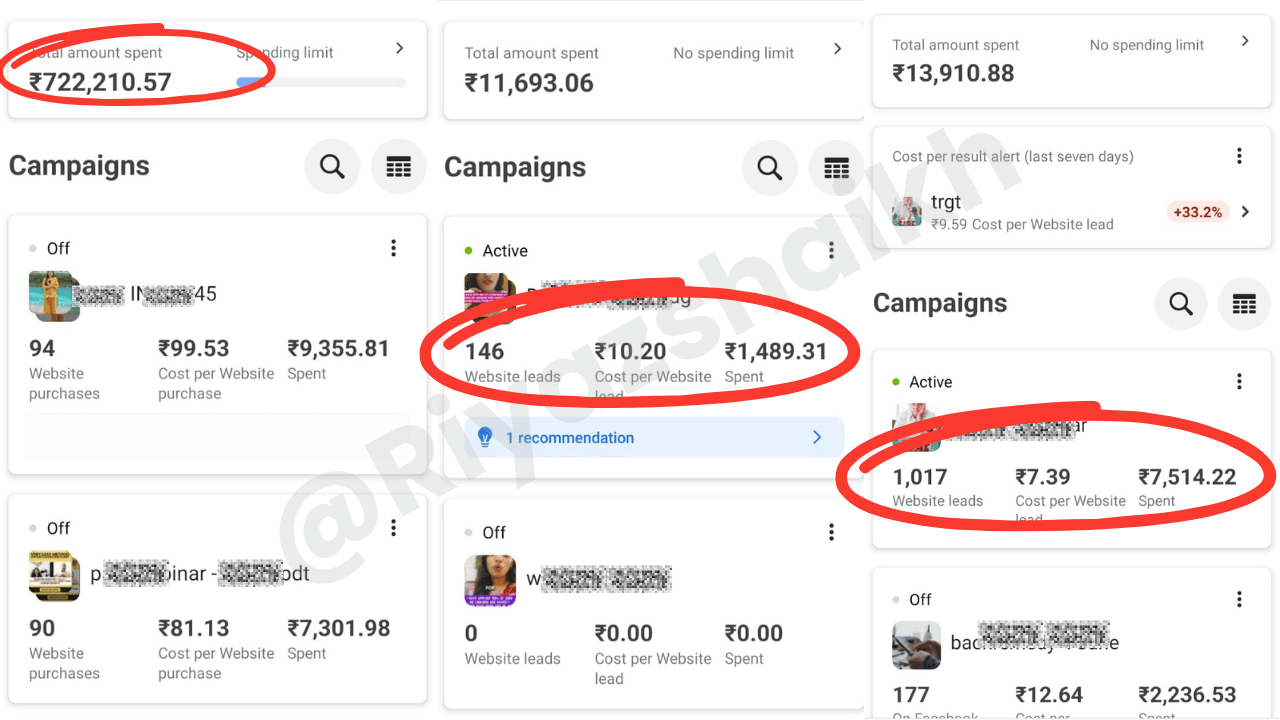This screenshot has width=1280, height=720.
Task: Click the +33.2% cost change badge
Action: click(x=1198, y=212)
